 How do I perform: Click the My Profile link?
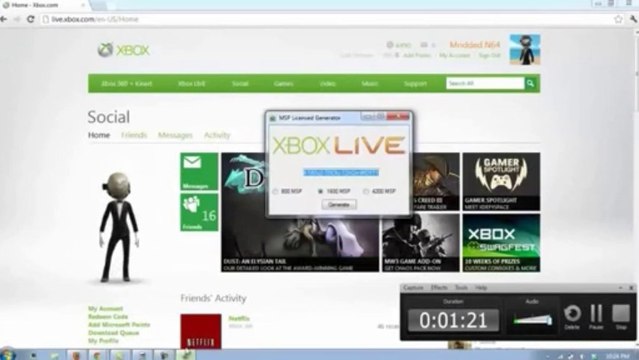[104, 341]
